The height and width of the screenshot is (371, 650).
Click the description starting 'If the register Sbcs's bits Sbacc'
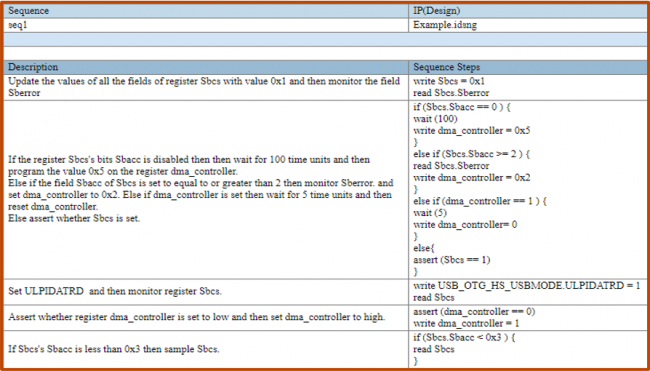click(x=201, y=189)
